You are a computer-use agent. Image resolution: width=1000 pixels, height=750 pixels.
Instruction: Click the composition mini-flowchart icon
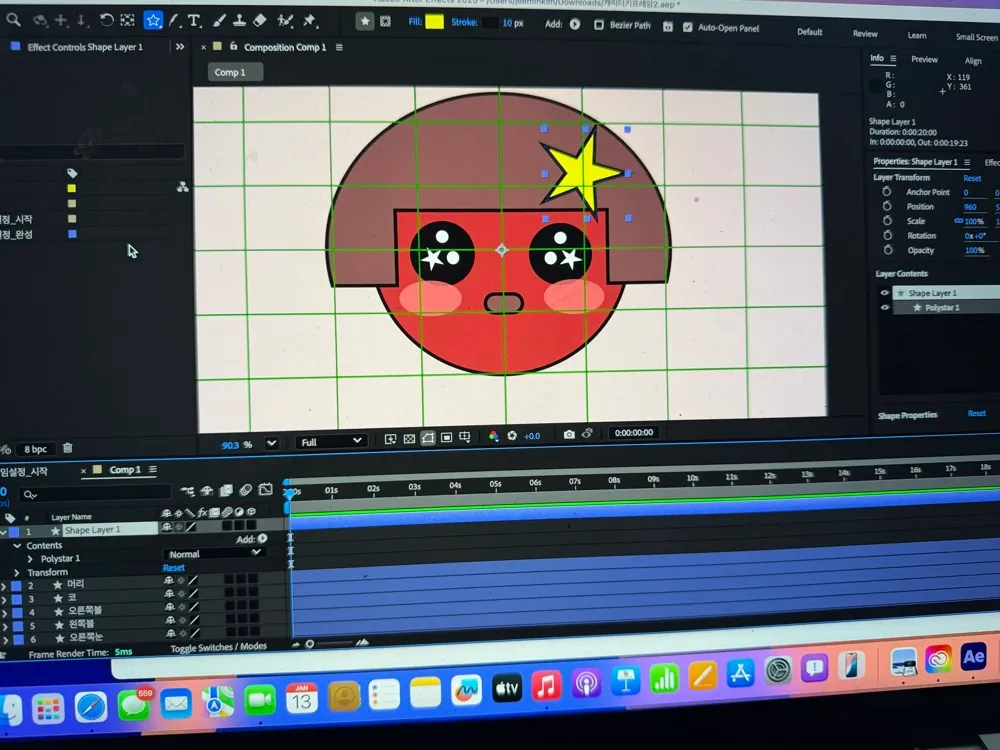[188, 491]
